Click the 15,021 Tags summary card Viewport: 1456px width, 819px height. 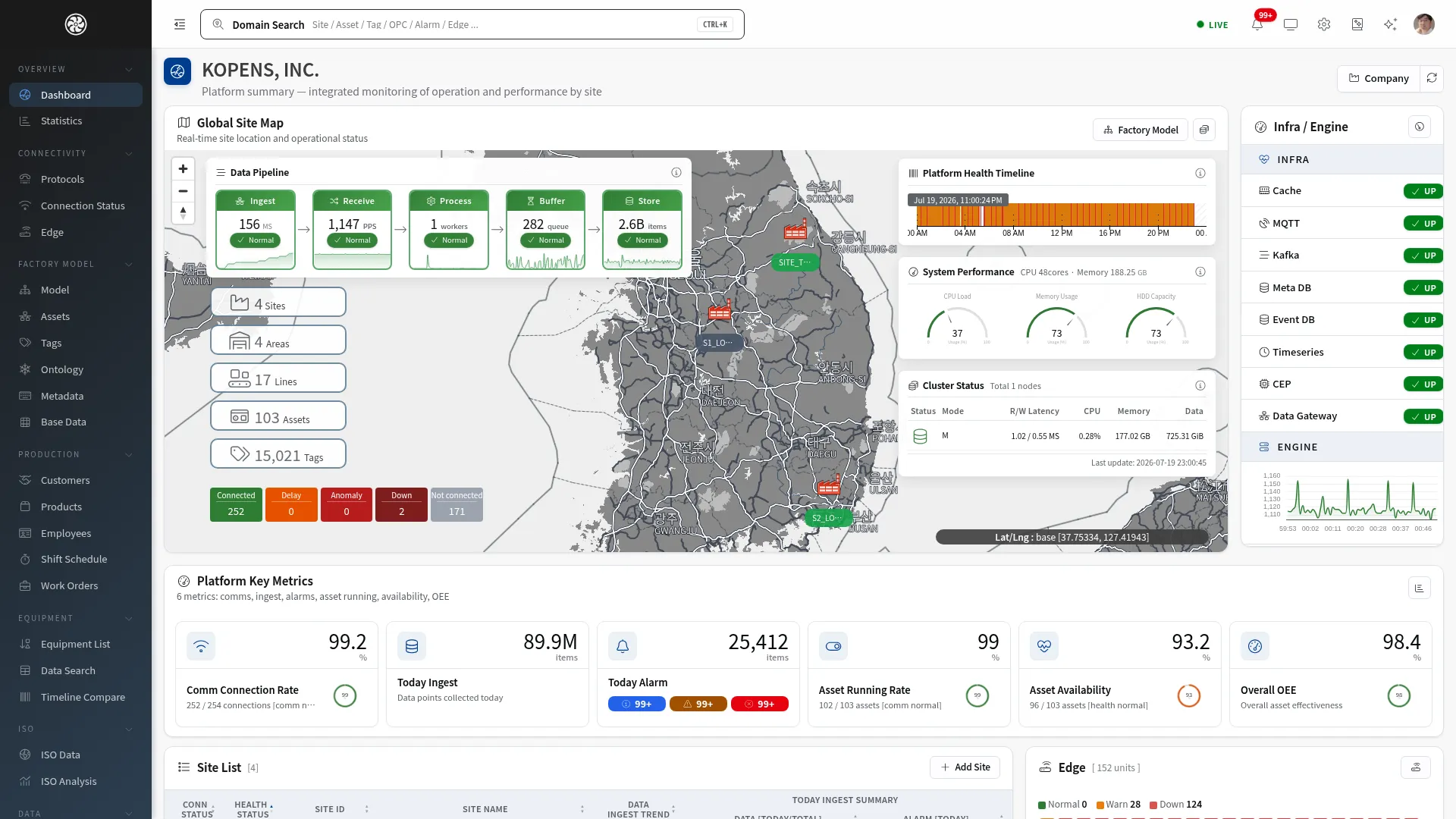(x=278, y=453)
